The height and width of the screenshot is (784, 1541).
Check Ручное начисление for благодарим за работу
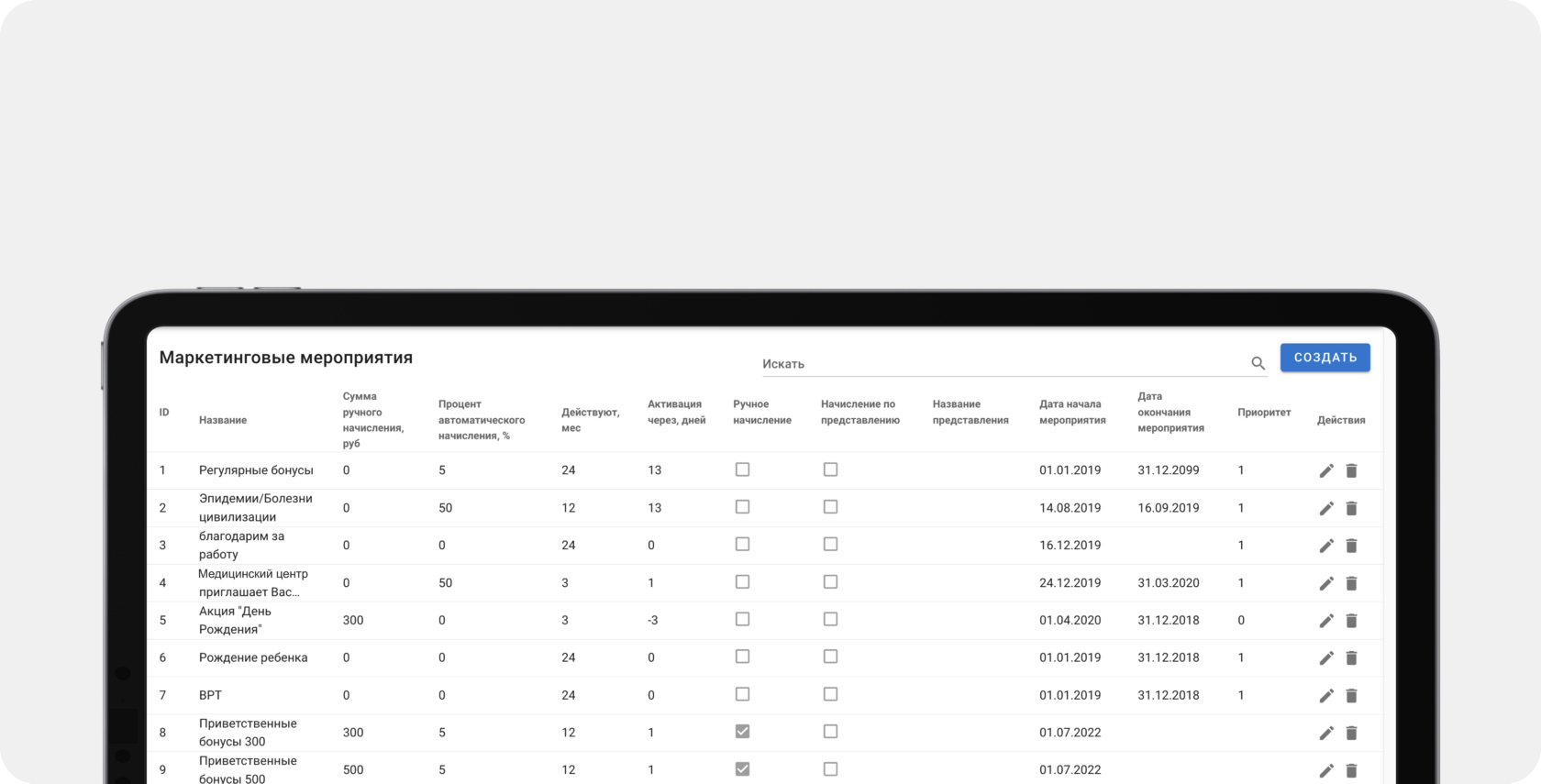[743, 545]
